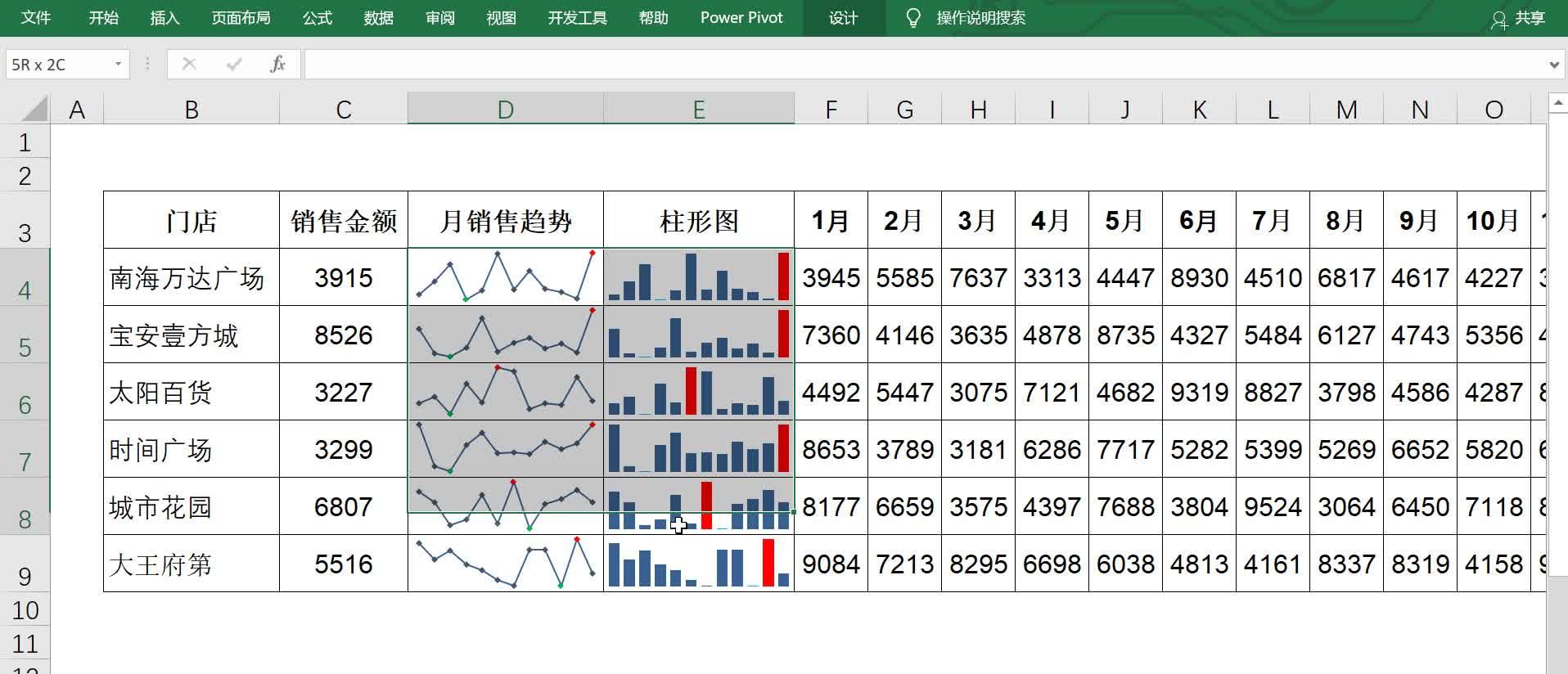This screenshot has height=674, width=1568.
Task: Click the Name Box showing 5R x 2C
Action: pos(59,64)
